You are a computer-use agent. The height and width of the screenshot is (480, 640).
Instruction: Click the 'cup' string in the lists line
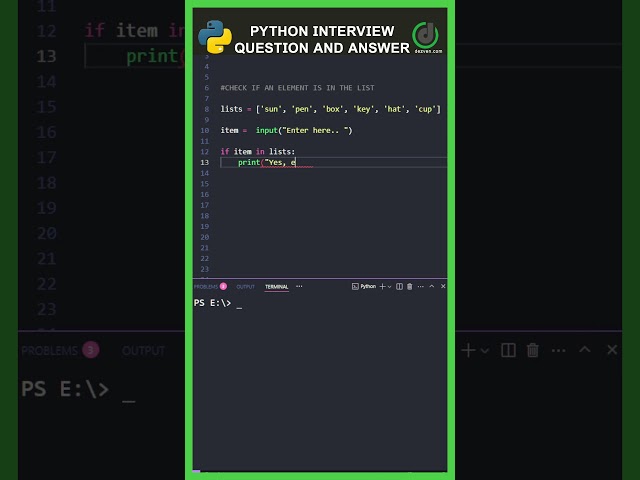(x=425, y=109)
